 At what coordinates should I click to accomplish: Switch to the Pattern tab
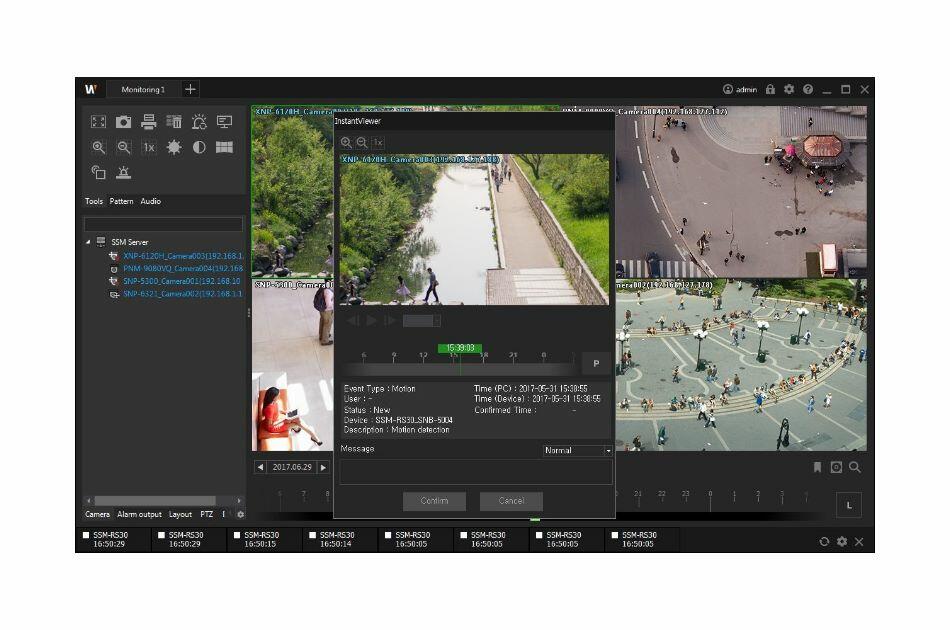point(121,201)
